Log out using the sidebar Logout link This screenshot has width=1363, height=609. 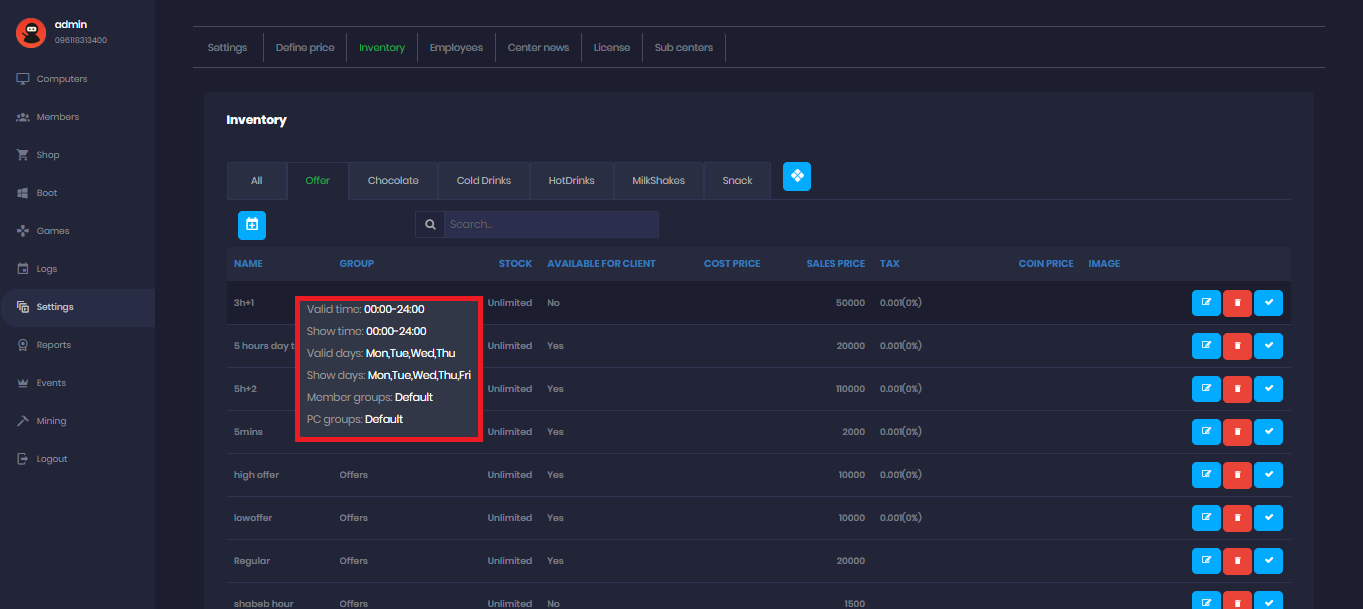[52, 459]
